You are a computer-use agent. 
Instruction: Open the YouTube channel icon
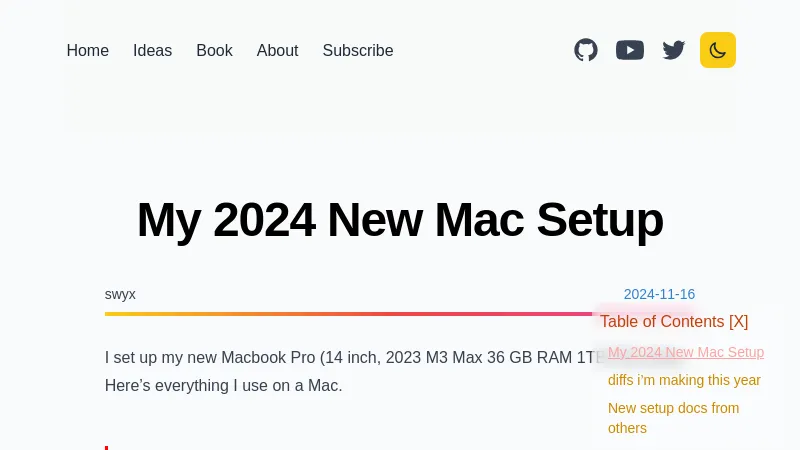point(630,50)
